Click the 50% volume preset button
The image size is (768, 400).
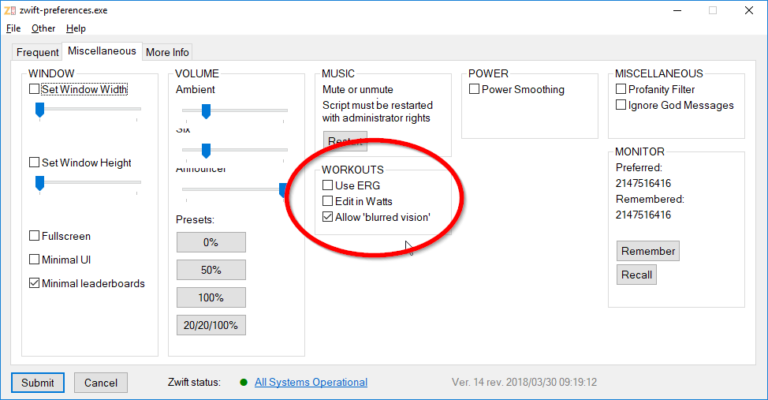point(211,270)
